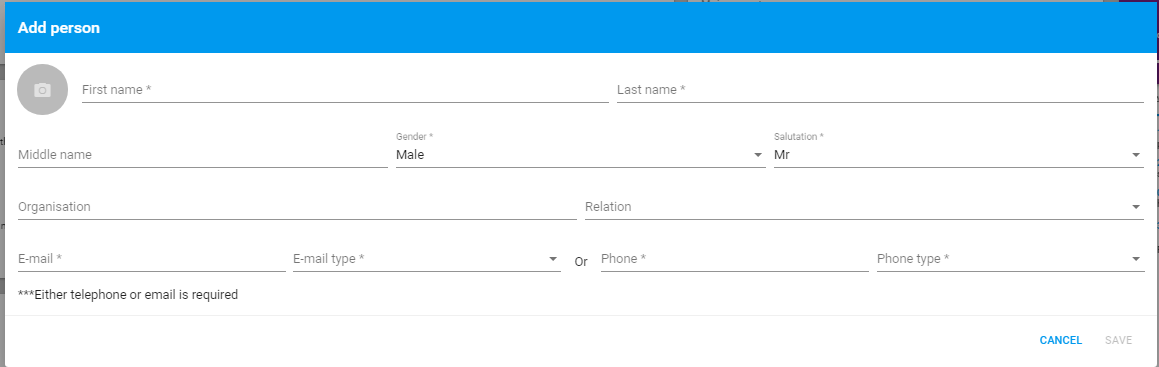Open the Relation selection field

(864, 207)
